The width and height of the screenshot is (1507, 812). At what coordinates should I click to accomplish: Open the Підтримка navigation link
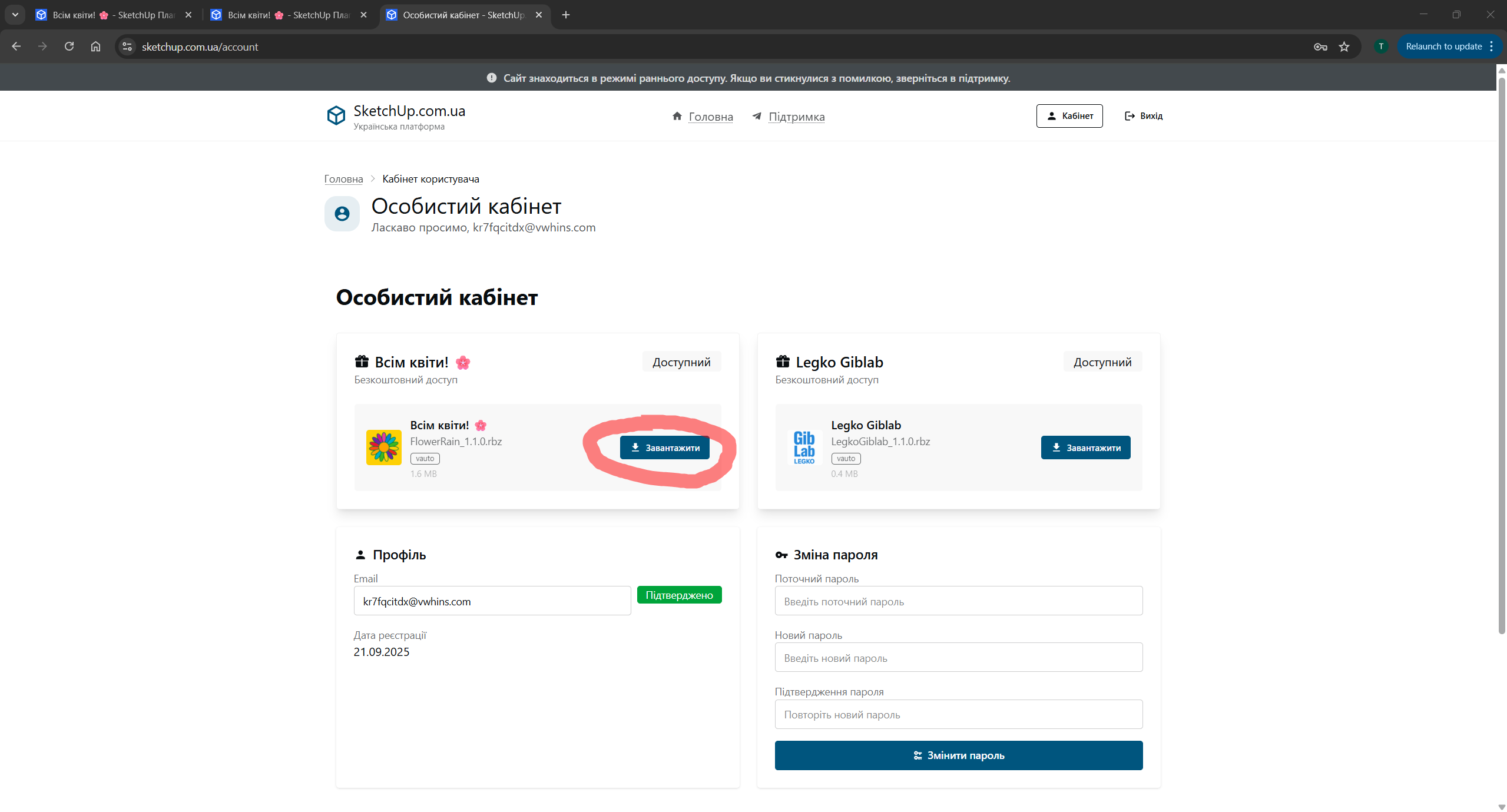[796, 117]
